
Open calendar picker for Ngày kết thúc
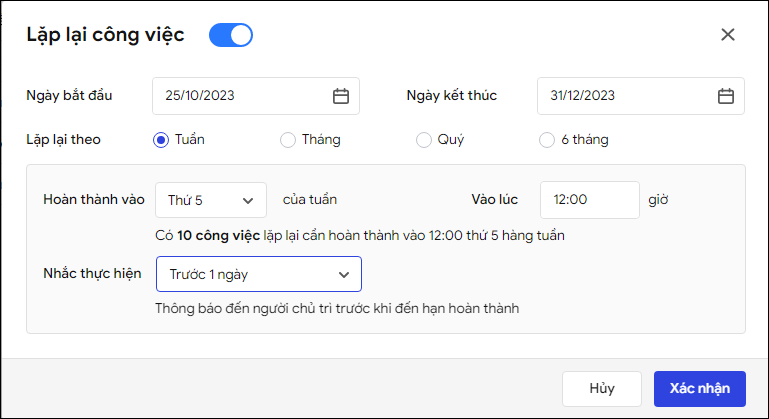726,96
